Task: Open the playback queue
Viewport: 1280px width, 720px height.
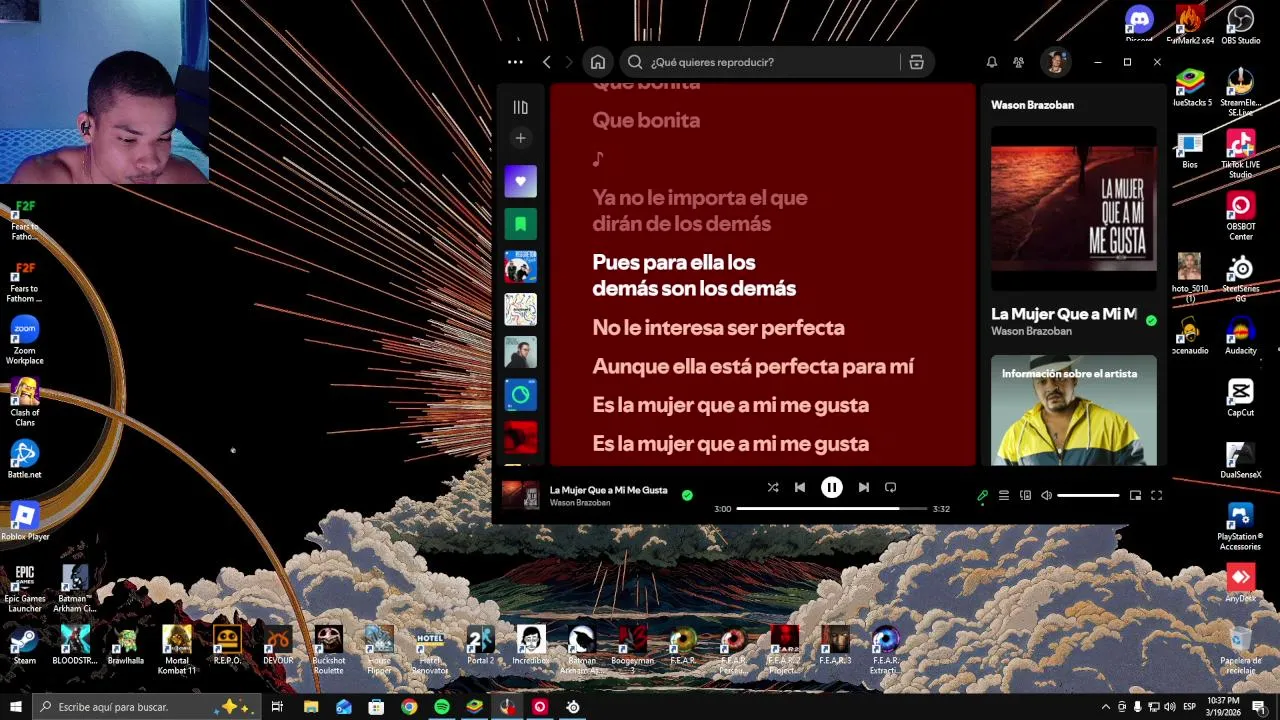Action: coord(1004,495)
